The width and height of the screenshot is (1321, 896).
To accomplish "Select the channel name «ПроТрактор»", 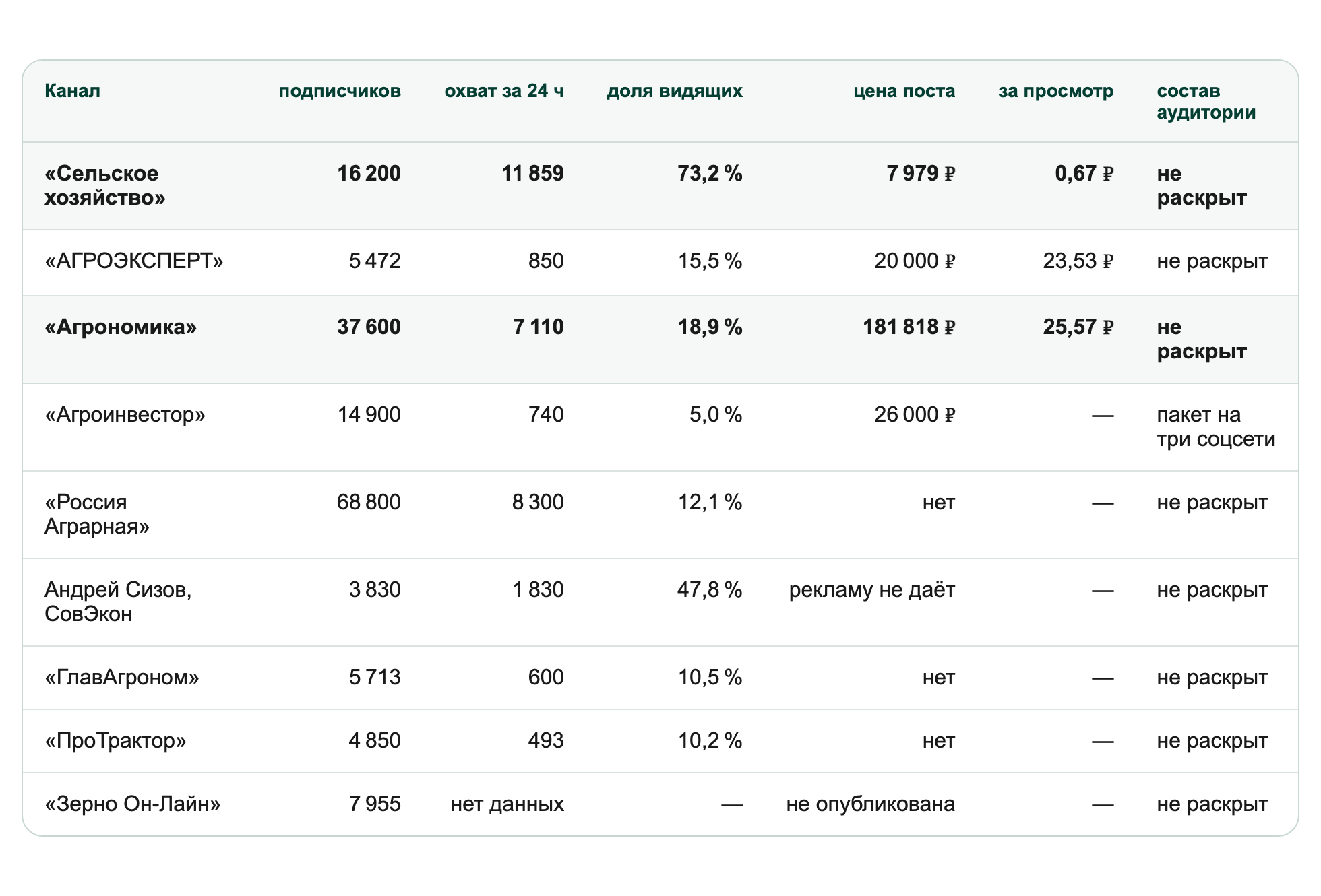I will 115,741.
